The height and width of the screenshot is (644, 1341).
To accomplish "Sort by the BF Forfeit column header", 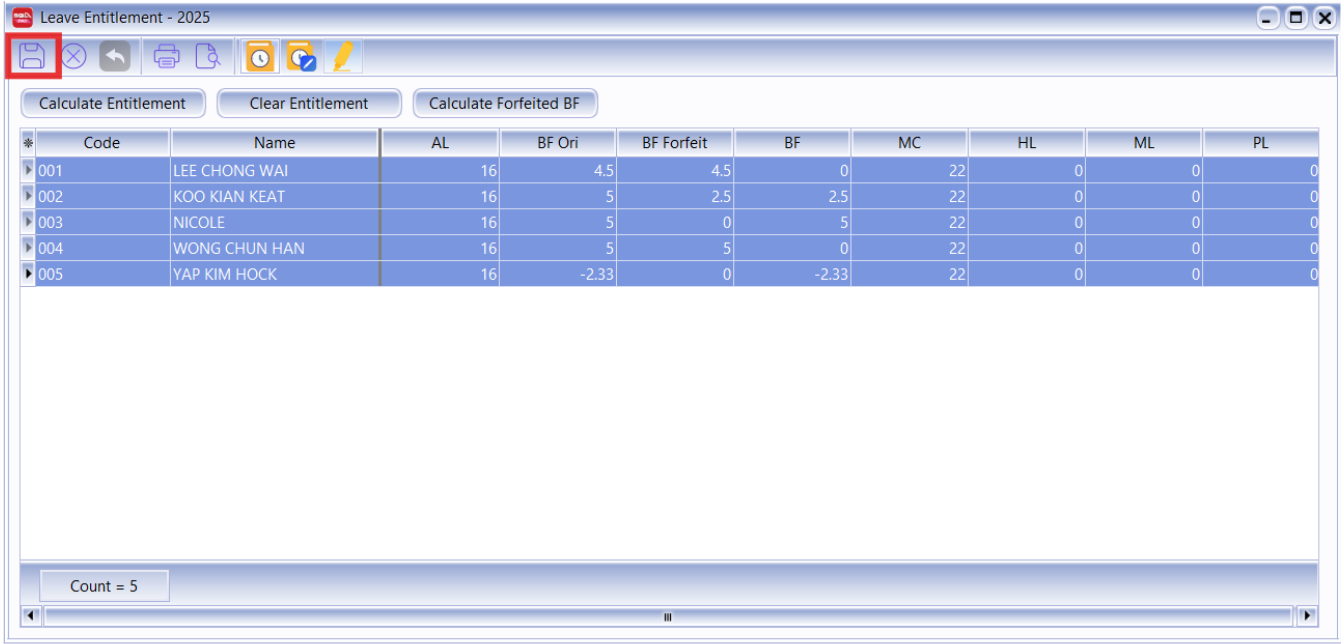I will tap(675, 143).
